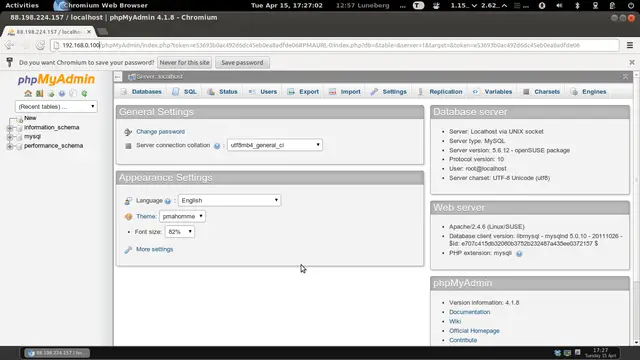
Task: Open the Variables tab
Action: pos(492,92)
